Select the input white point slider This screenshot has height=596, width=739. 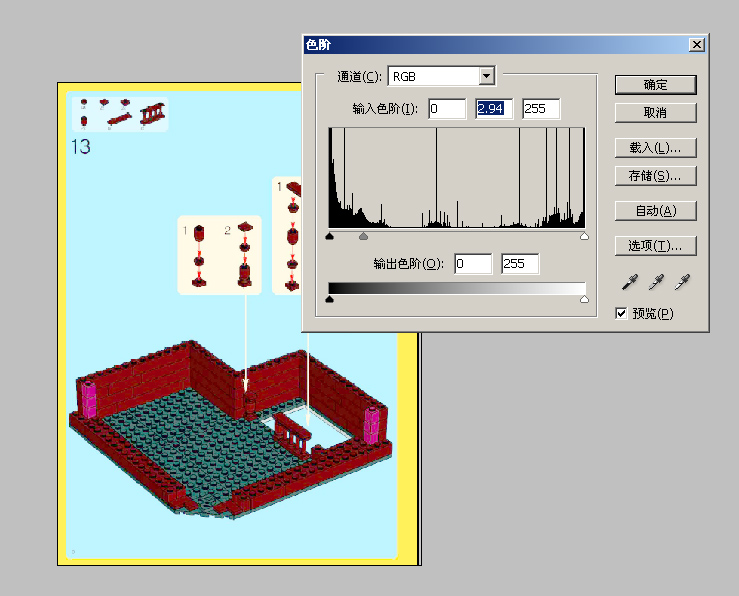tap(584, 236)
